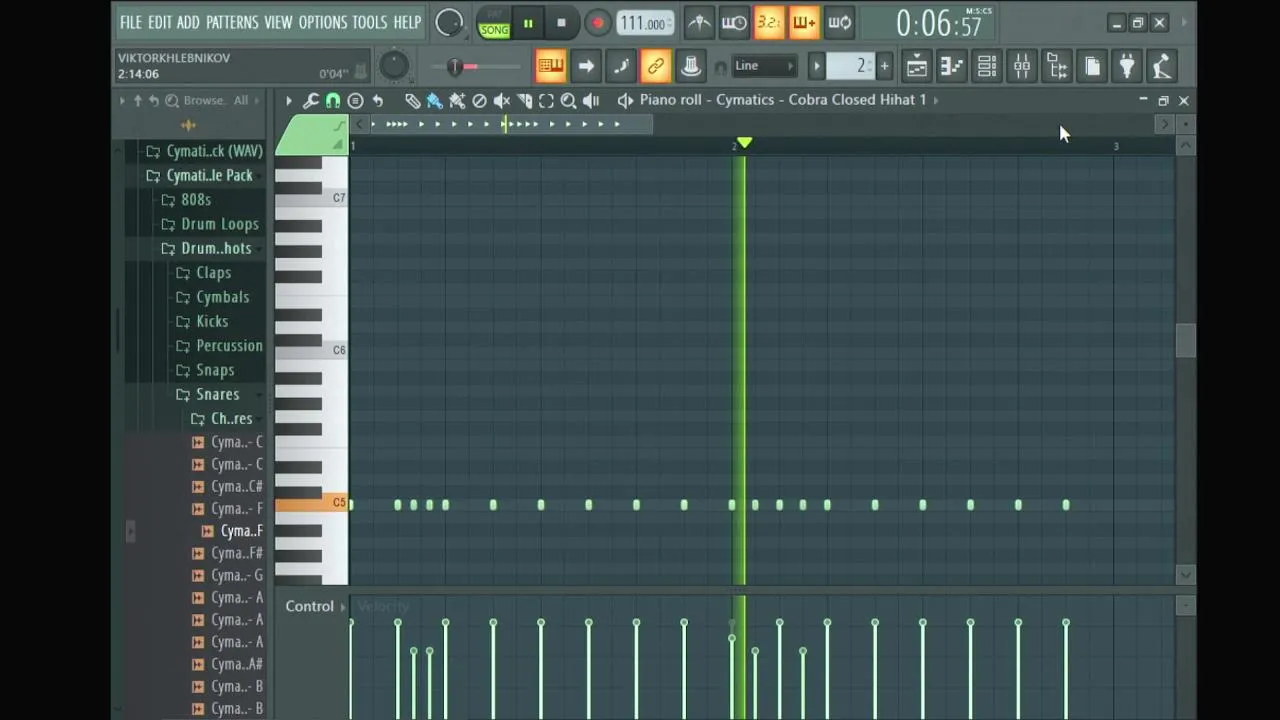Arm recording with the record button
1280x720 pixels.
[x=597, y=23]
